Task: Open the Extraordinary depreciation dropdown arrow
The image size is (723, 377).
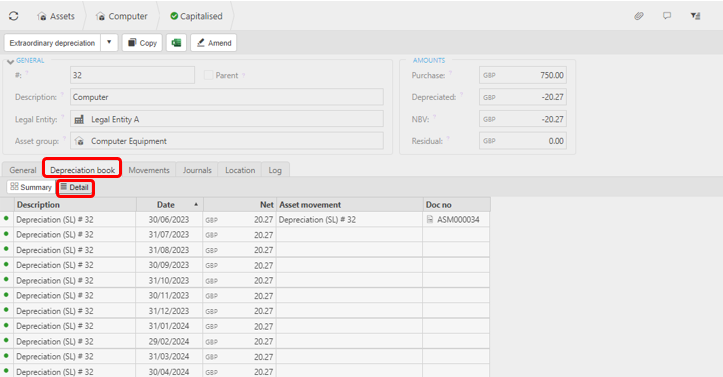Action: (109, 42)
